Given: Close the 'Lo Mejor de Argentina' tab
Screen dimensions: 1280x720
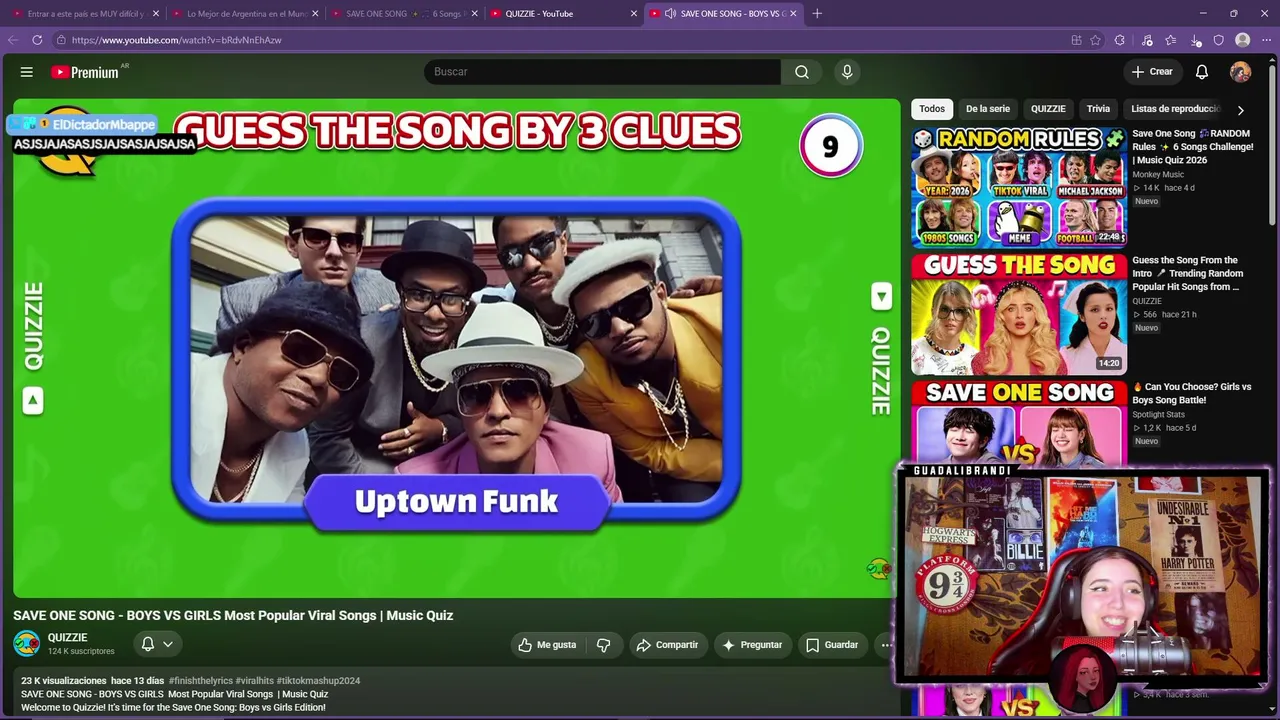Looking at the screenshot, I should tap(315, 14).
